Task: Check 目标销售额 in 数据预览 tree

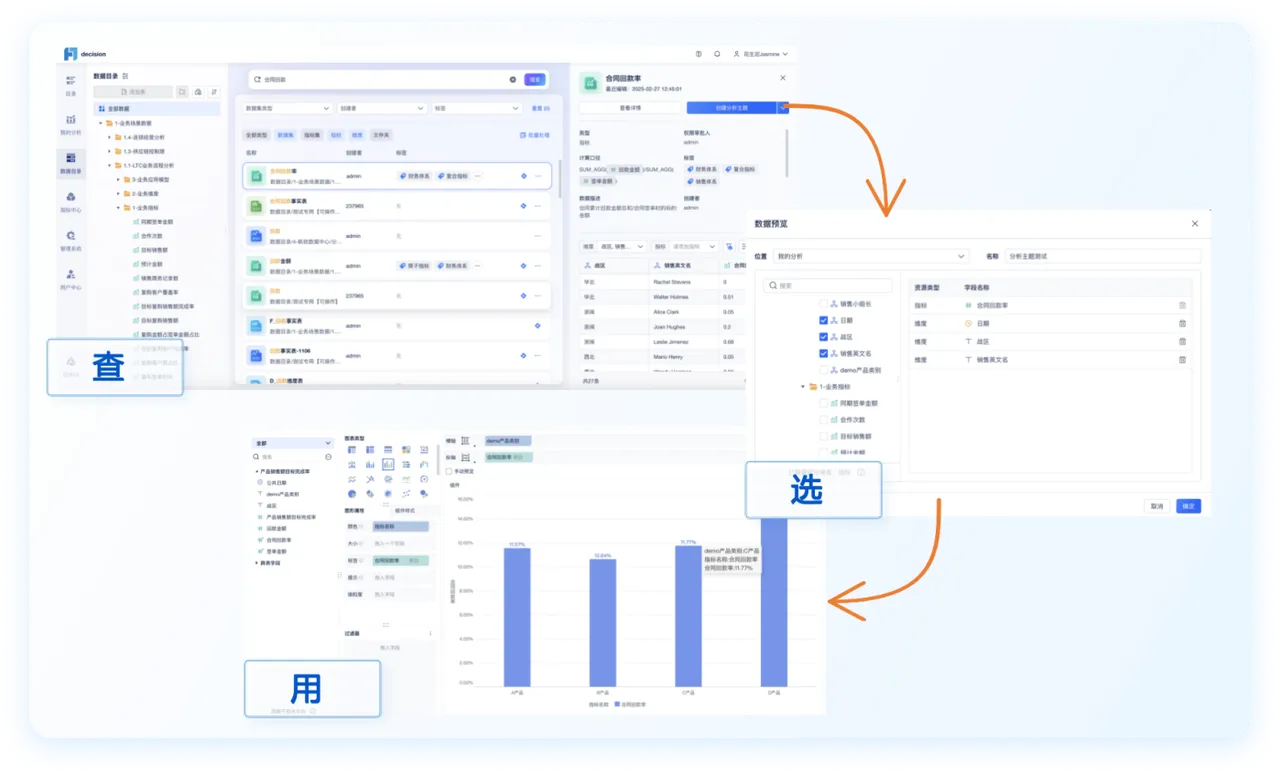Action: click(823, 436)
